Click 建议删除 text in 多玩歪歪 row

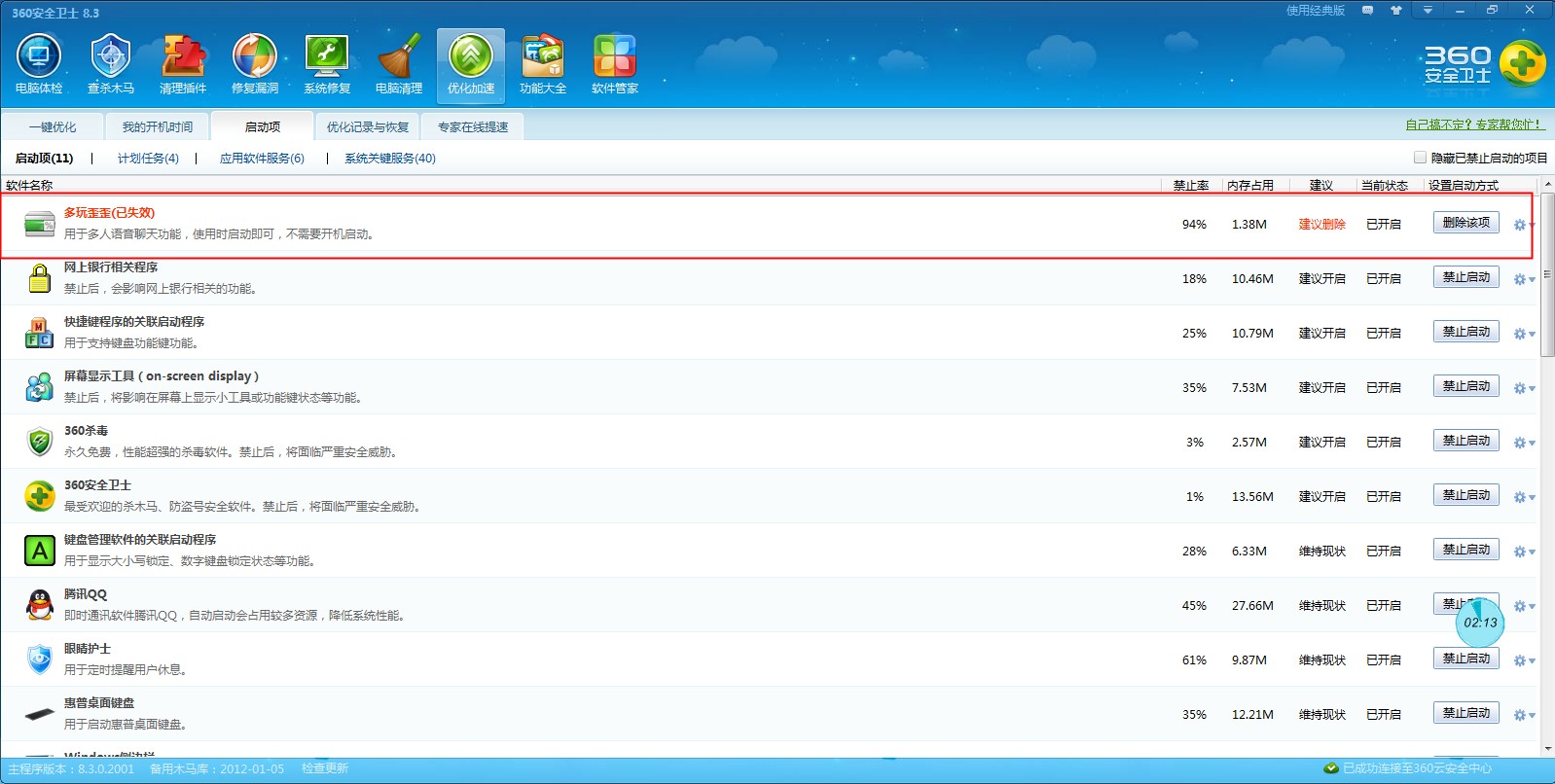coord(1322,225)
